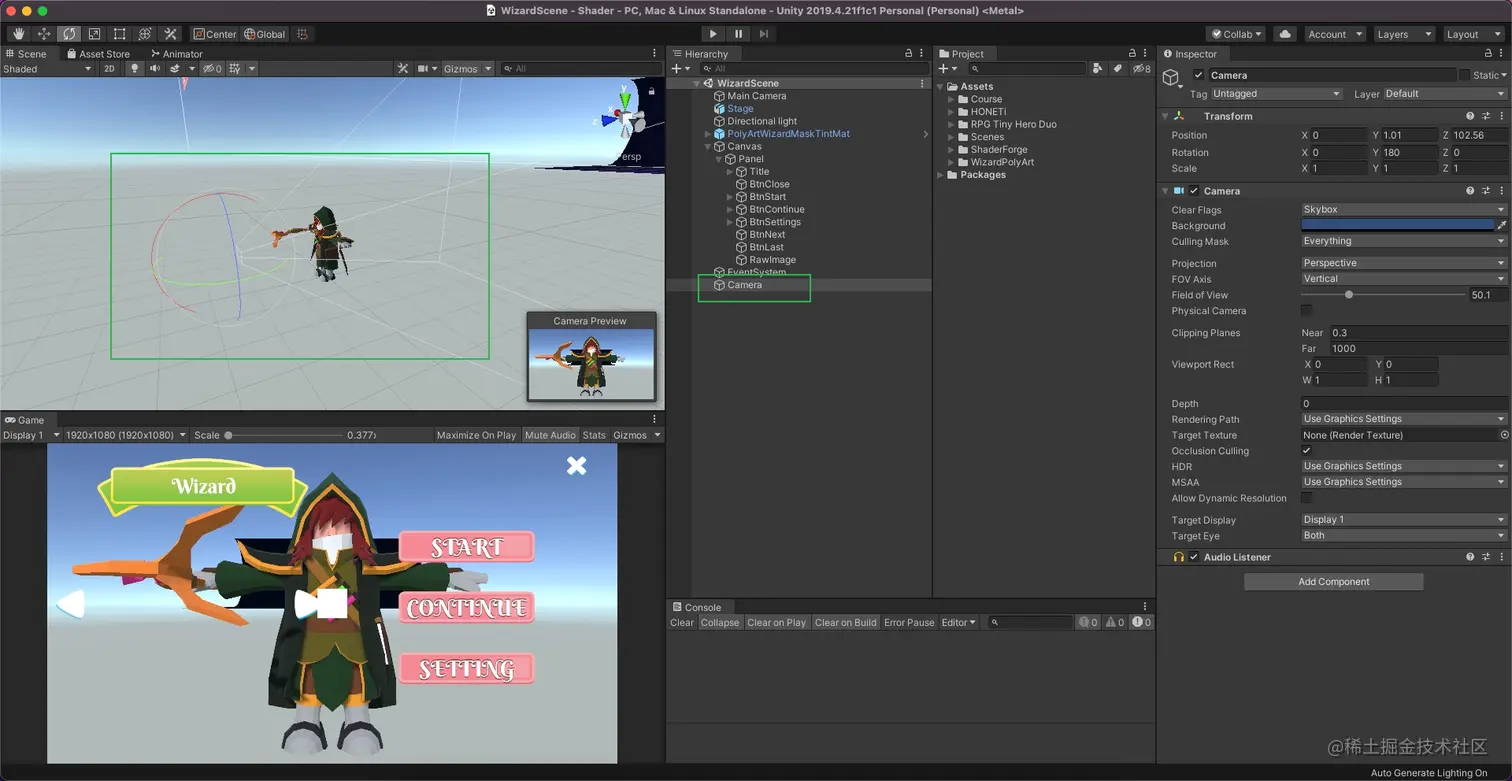Open the Projection dropdown
This screenshot has width=1512, height=781.
click(x=1404, y=263)
